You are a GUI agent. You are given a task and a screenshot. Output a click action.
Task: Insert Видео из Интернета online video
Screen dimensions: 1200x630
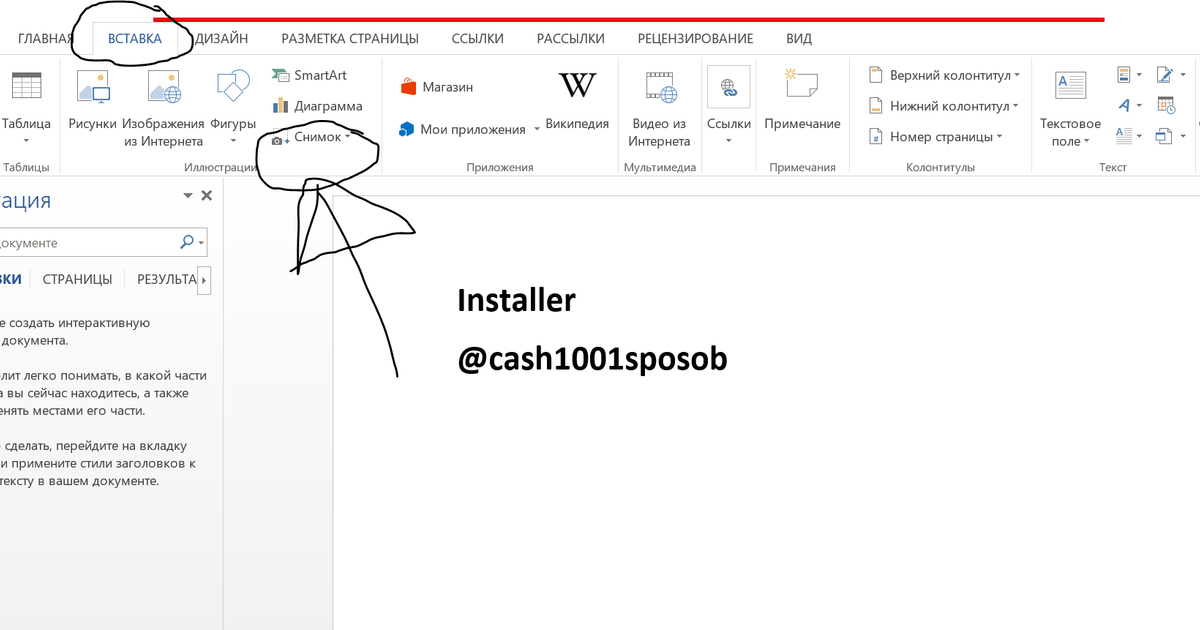tap(659, 108)
